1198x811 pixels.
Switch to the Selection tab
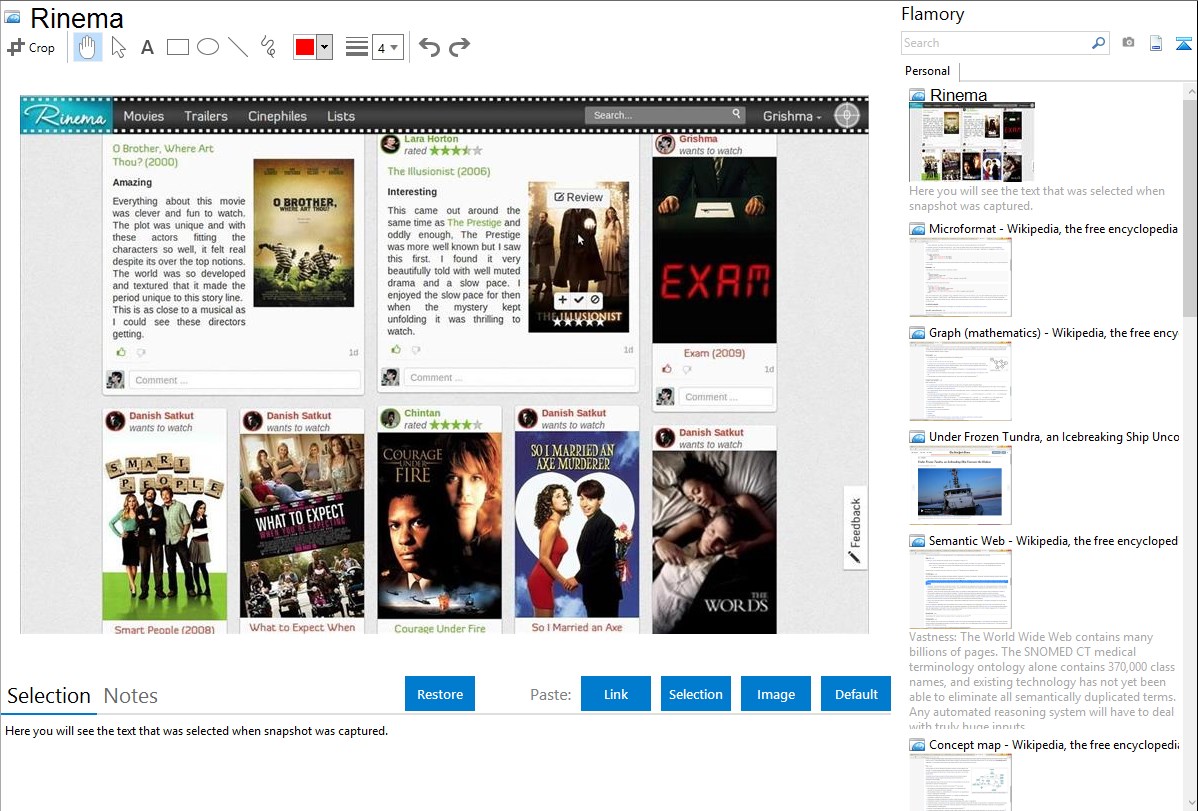(49, 696)
